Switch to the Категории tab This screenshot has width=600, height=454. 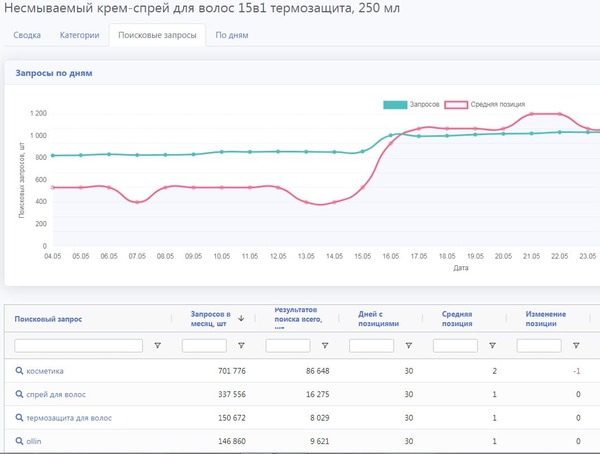[79, 35]
